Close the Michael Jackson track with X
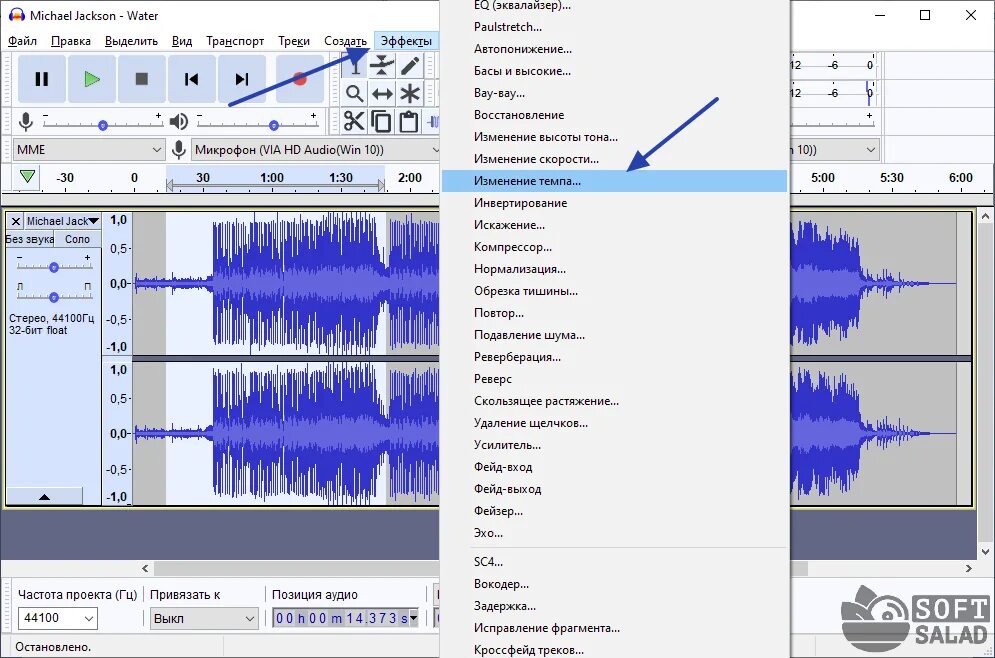The image size is (995, 658). pyautogui.click(x=16, y=221)
